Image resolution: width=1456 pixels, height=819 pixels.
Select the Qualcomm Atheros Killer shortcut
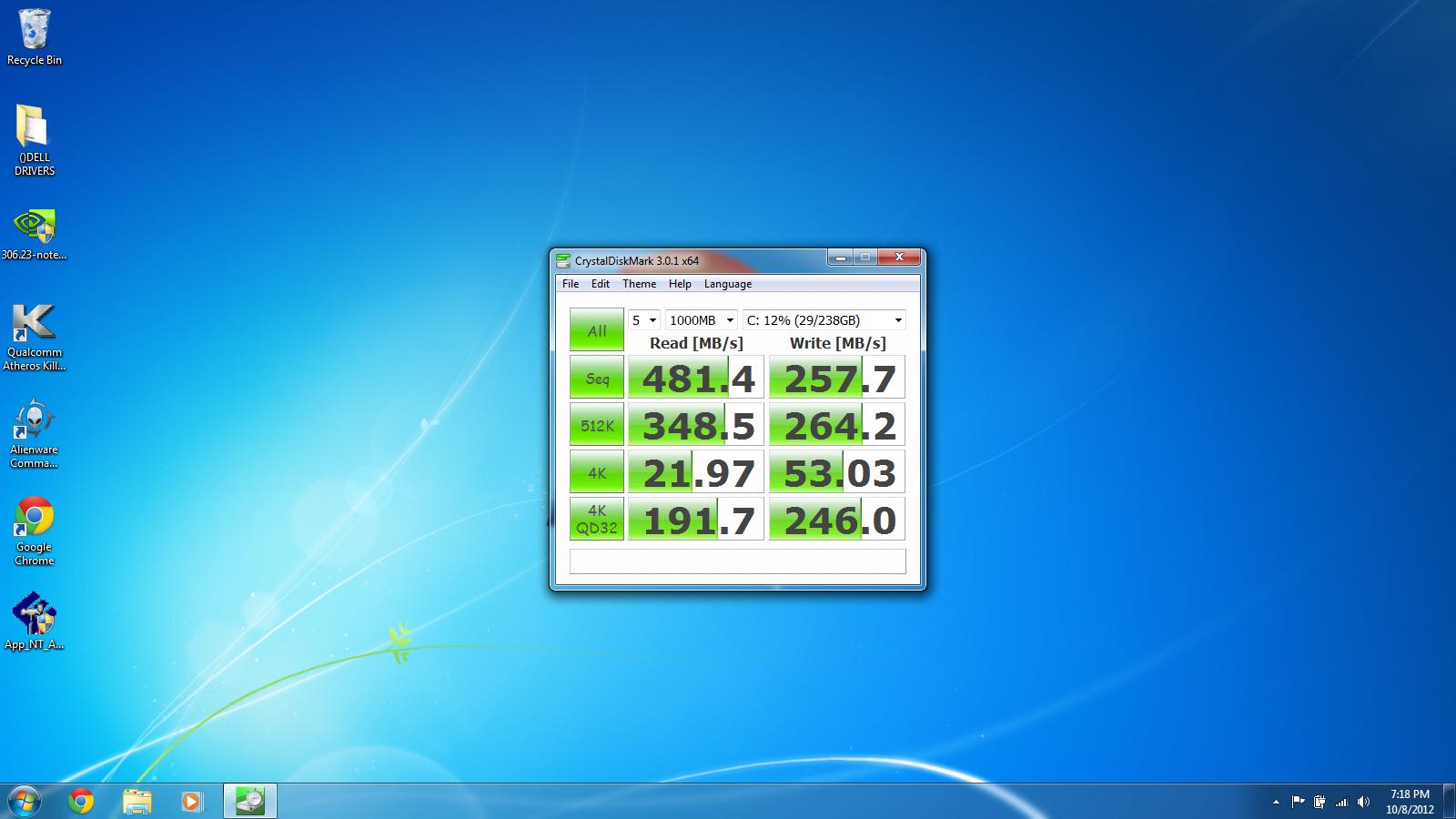click(x=35, y=337)
